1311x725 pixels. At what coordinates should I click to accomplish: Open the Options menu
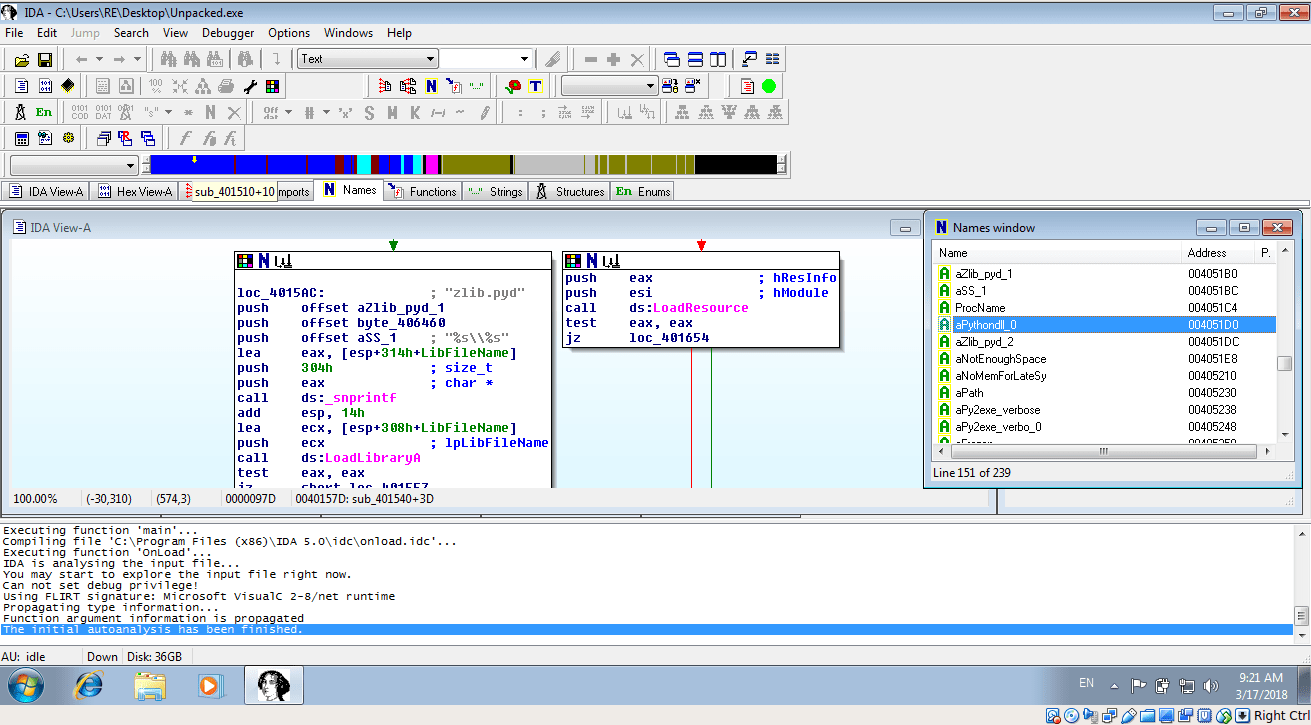pos(289,33)
